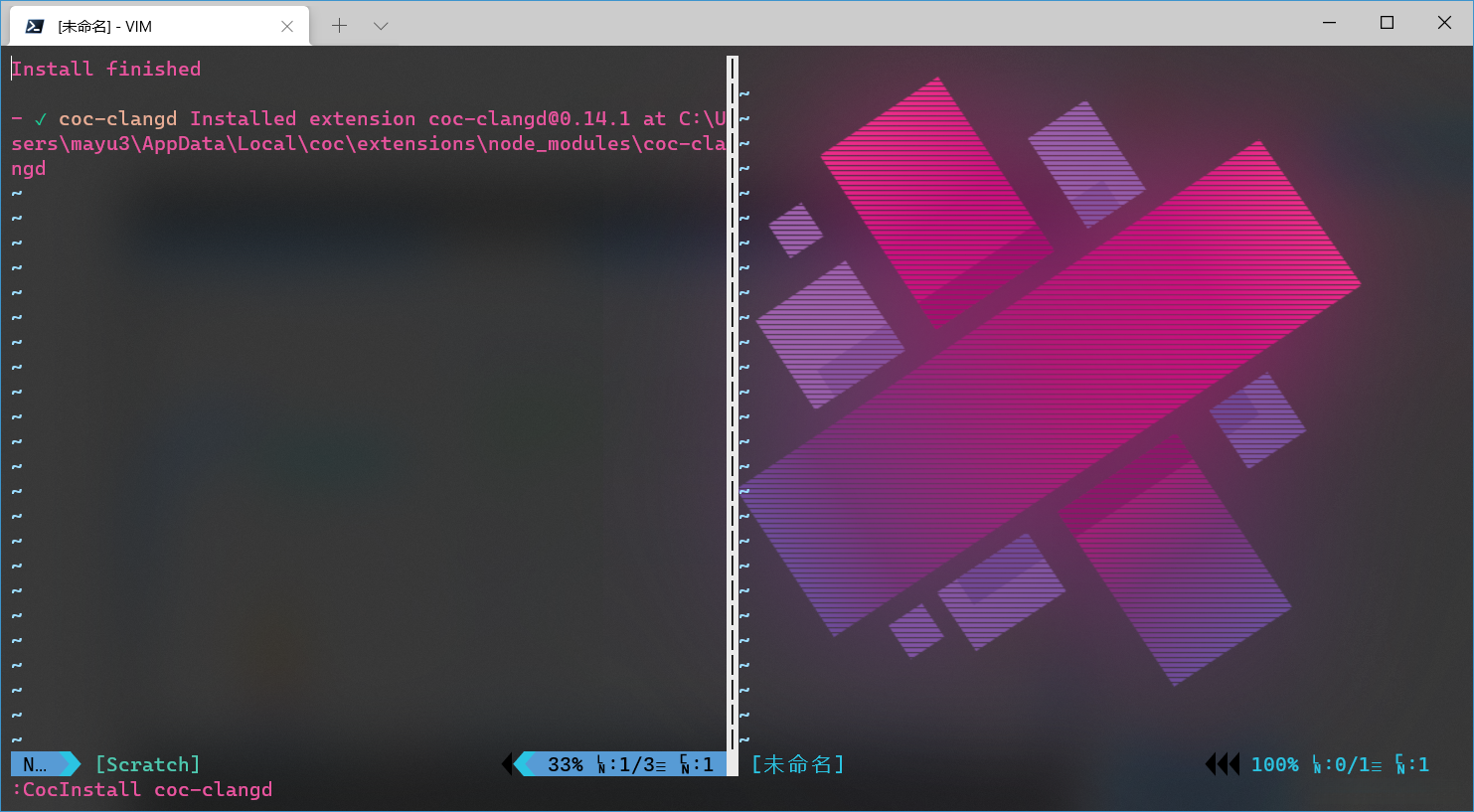Click the "sers\mayu3\AppData\Local\coc\extensions" path line

tap(369, 144)
